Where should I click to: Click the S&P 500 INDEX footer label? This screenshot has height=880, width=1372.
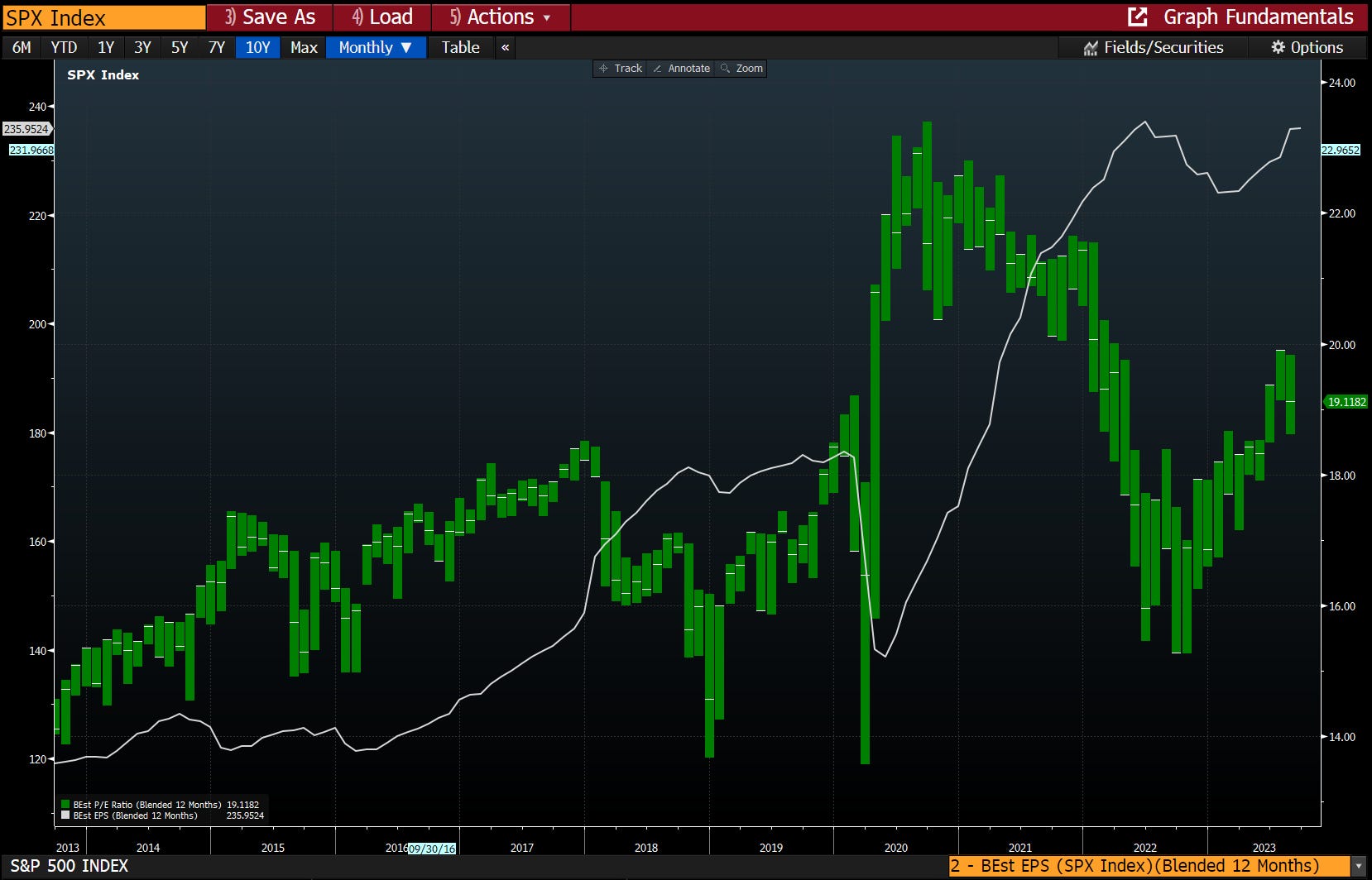(70, 866)
